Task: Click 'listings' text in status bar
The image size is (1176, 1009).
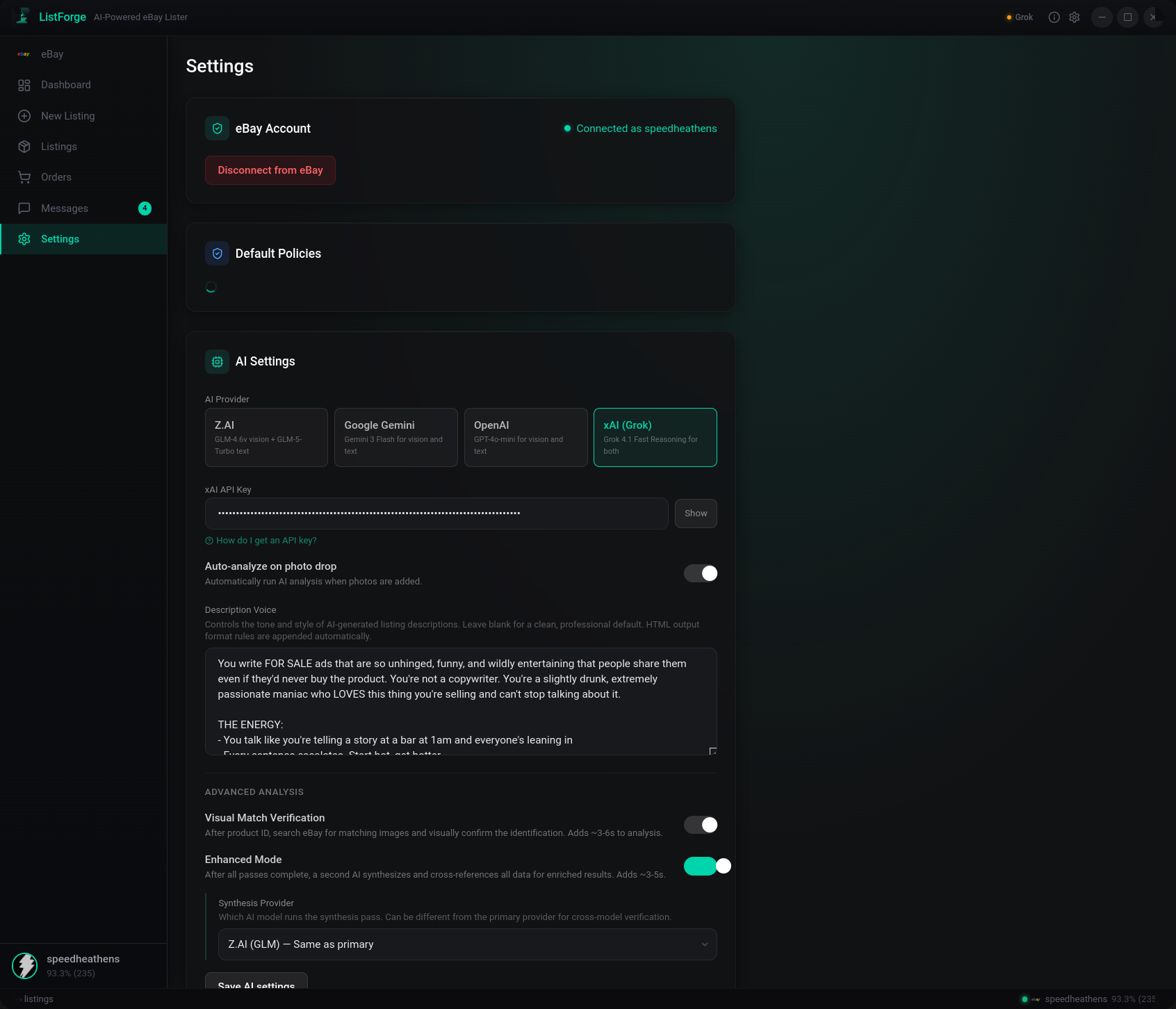Action: [x=39, y=999]
